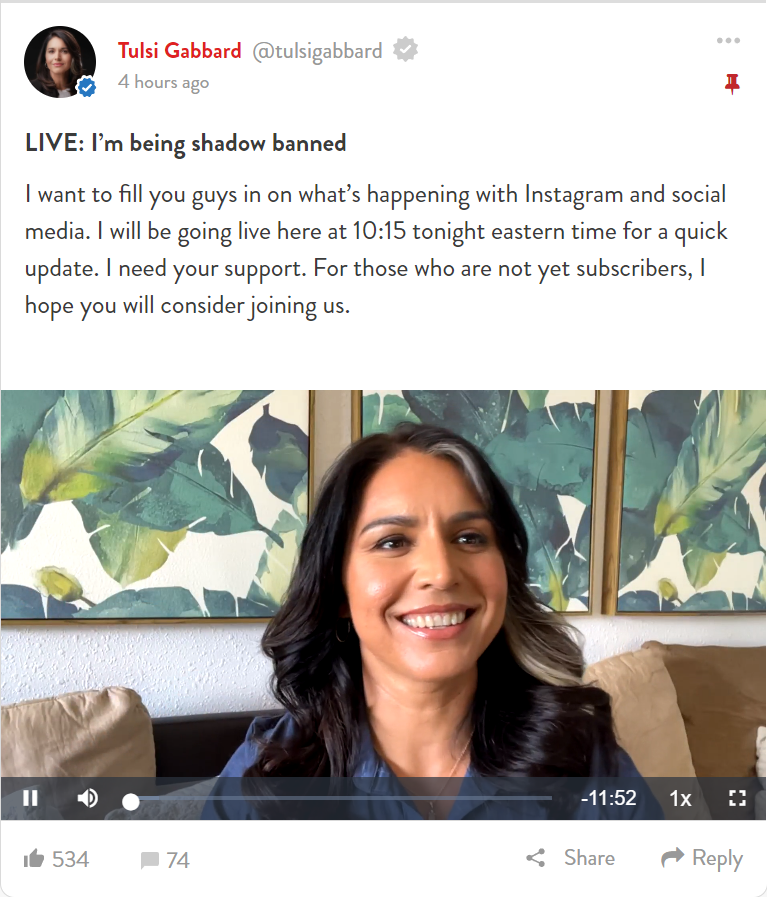Click the video progress scrubber handle
This screenshot has width=767, height=897.
[x=131, y=801]
